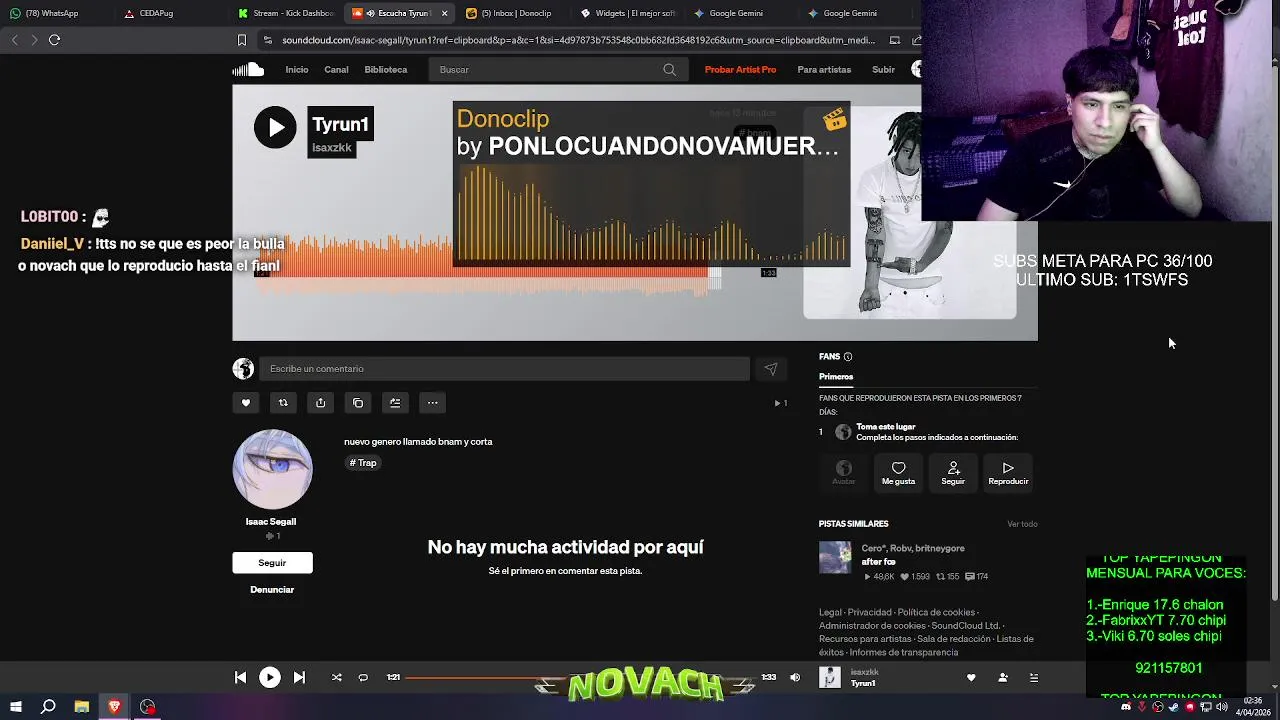
Task: Open the Tyrun1 thumbnail in player bar
Action: [830, 677]
